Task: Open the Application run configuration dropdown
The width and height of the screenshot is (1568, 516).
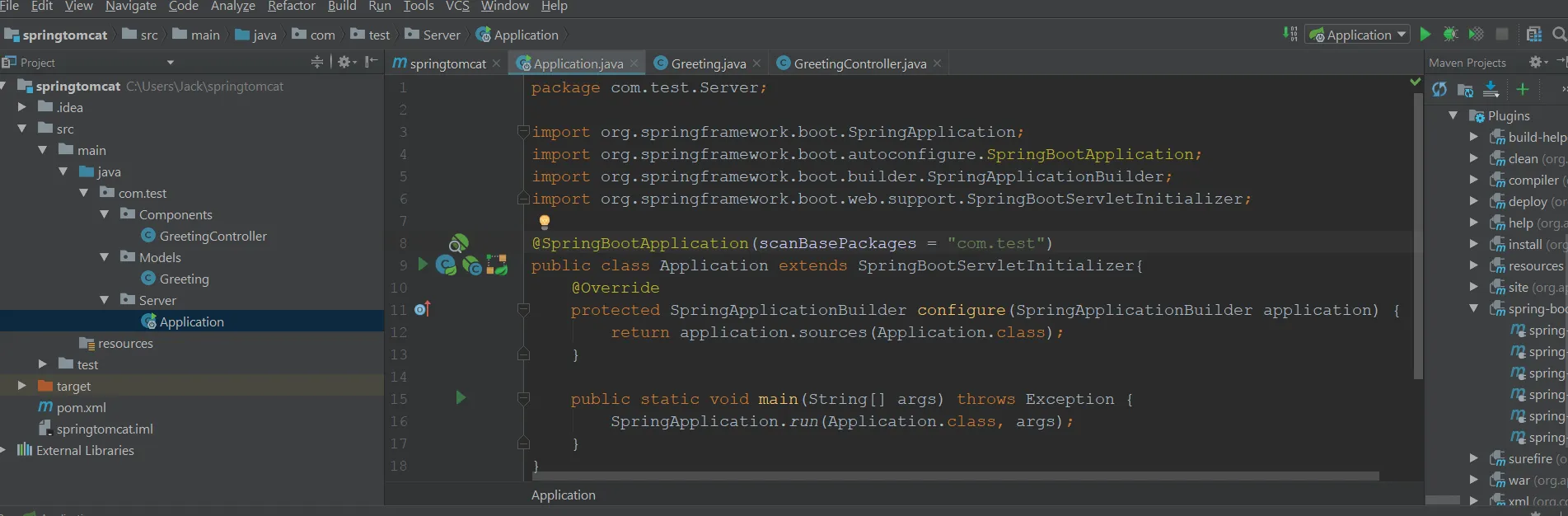Action: click(1357, 35)
